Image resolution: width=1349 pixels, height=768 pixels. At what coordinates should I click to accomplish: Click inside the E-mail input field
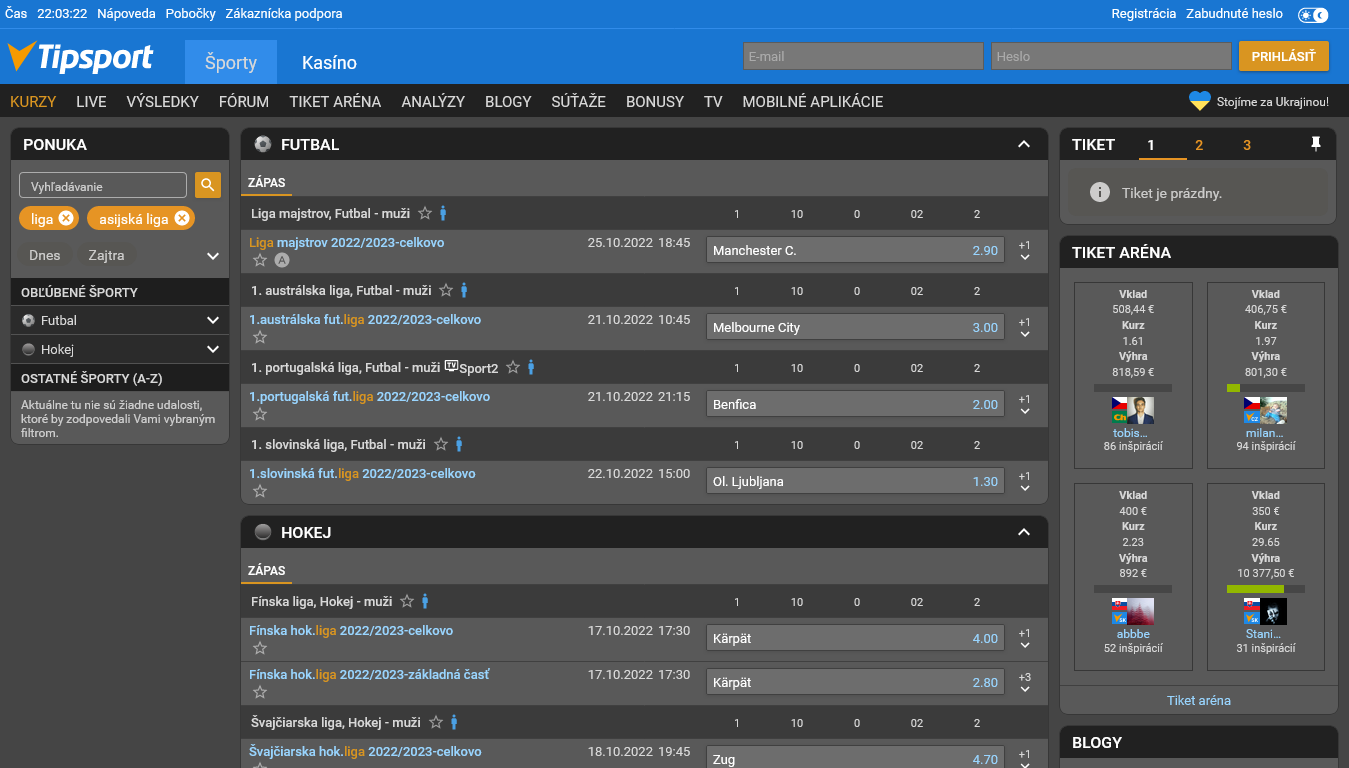click(x=862, y=56)
